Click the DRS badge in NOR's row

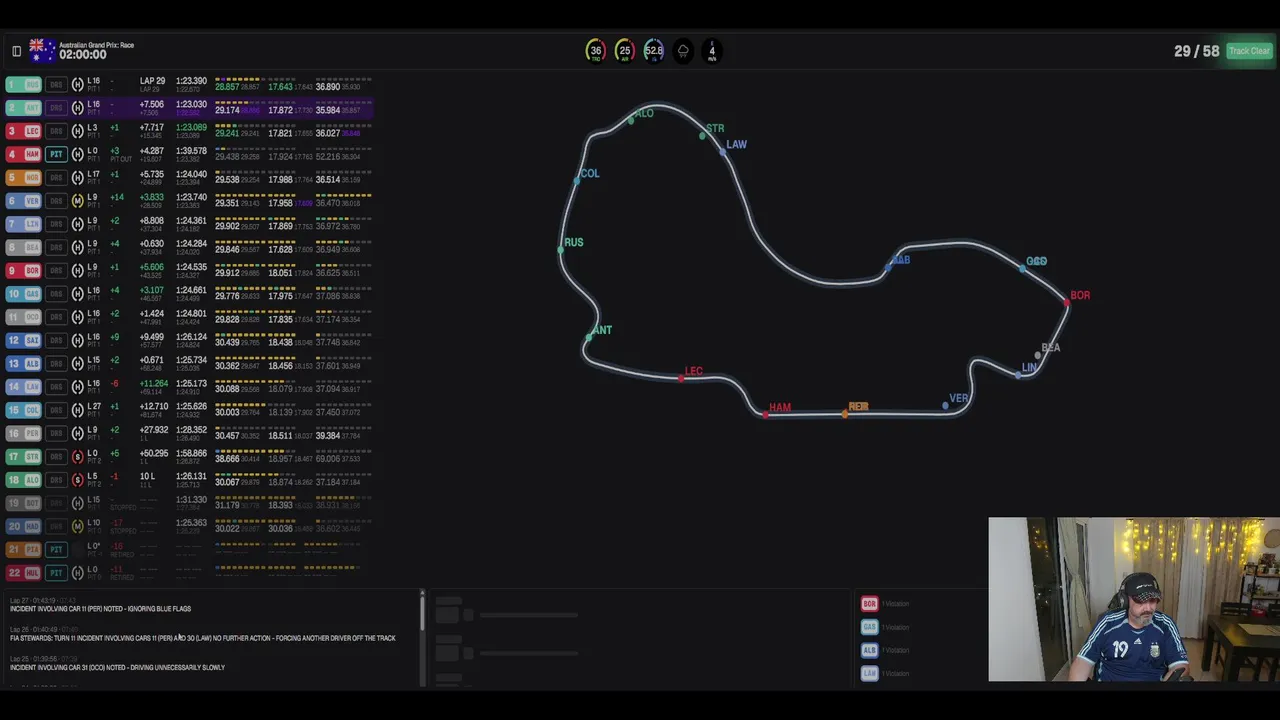pyautogui.click(x=56, y=178)
